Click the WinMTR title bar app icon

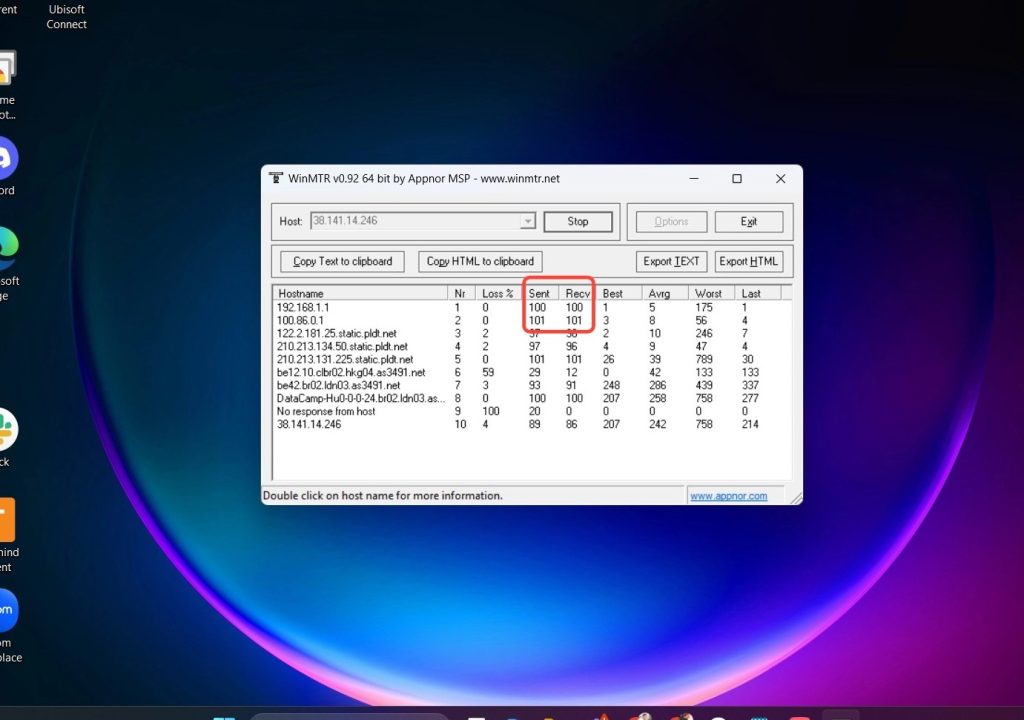click(x=276, y=178)
